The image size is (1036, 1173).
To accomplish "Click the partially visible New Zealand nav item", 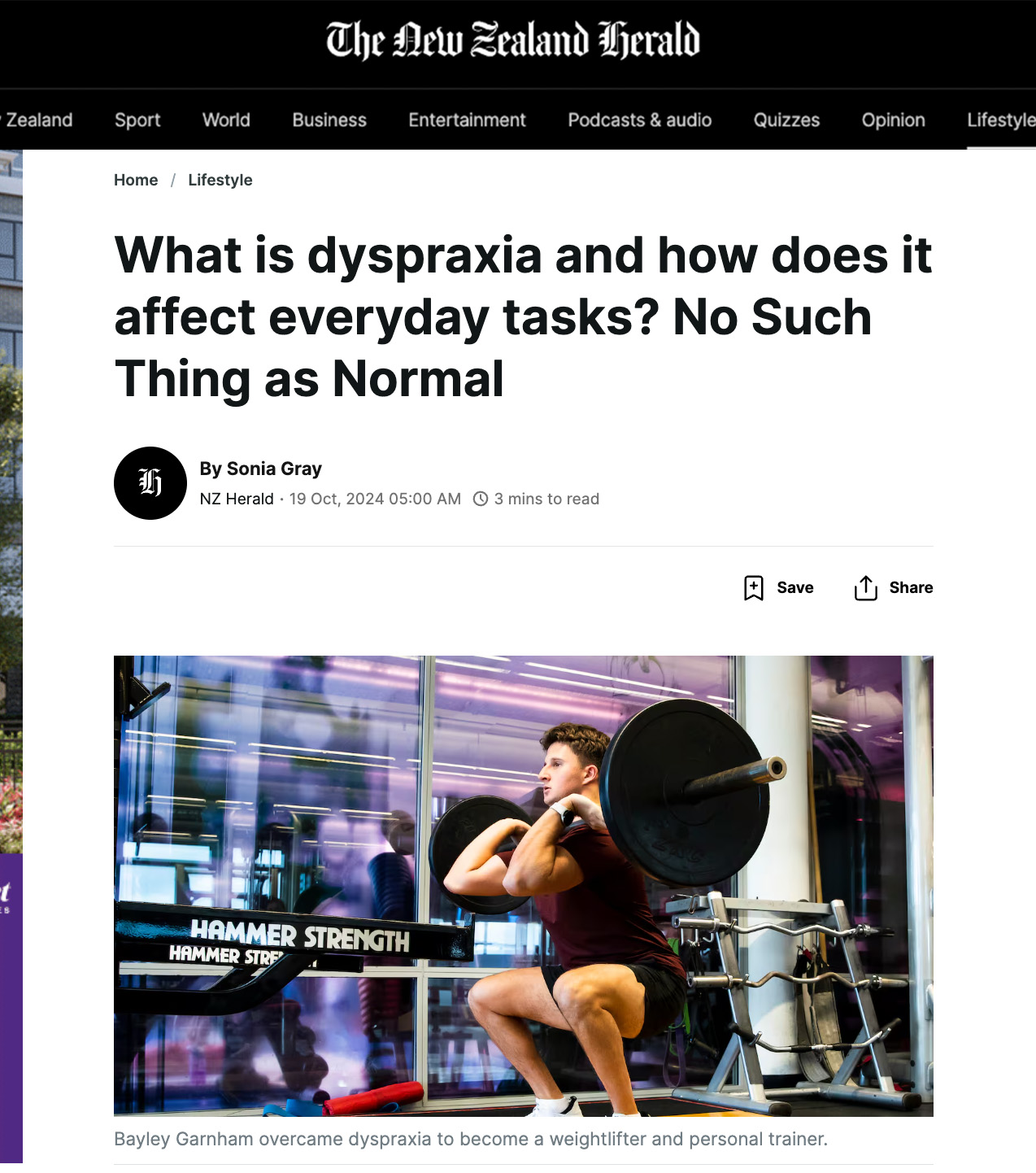I will pyautogui.click(x=37, y=120).
